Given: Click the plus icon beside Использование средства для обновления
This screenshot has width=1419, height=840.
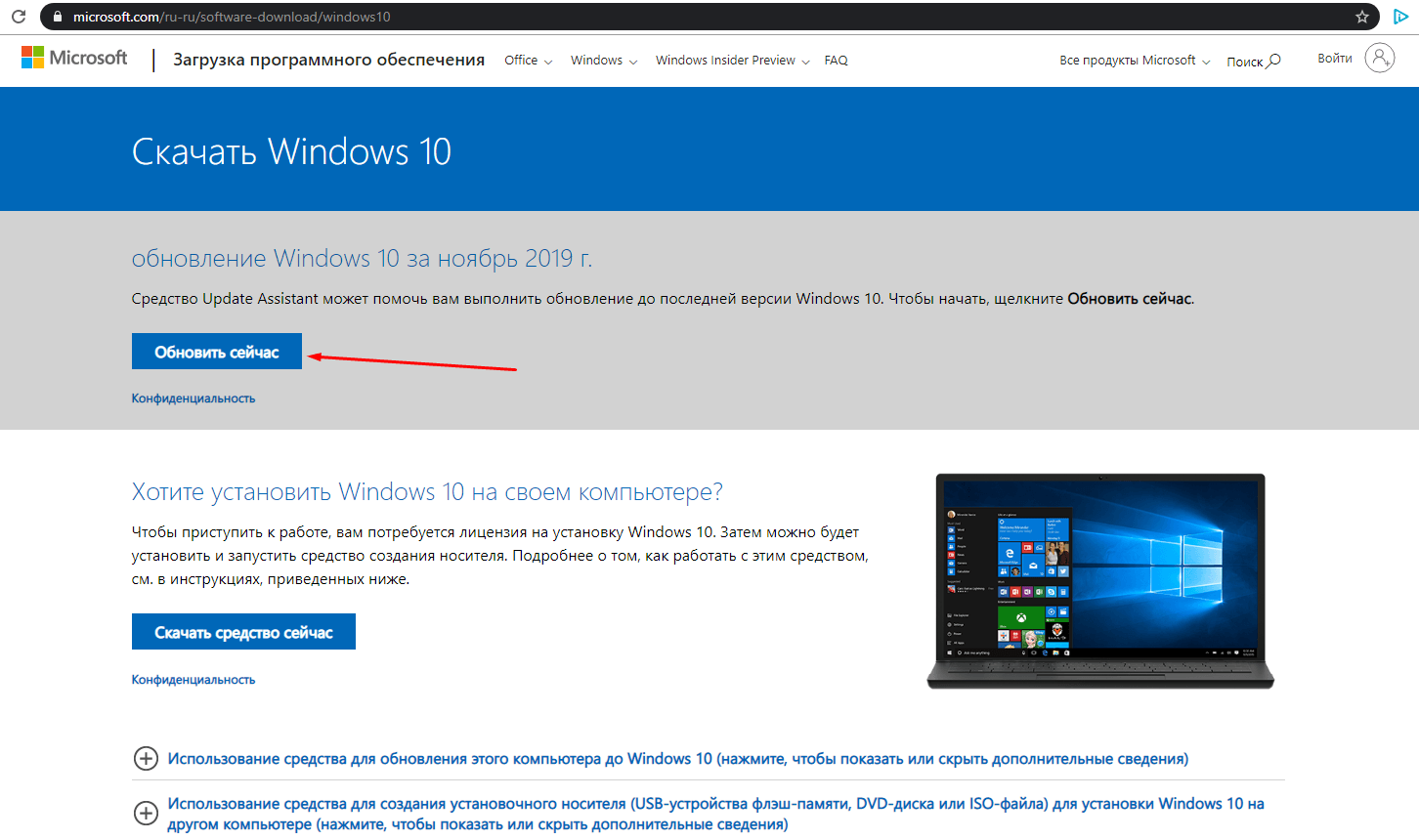Looking at the screenshot, I should (x=146, y=759).
